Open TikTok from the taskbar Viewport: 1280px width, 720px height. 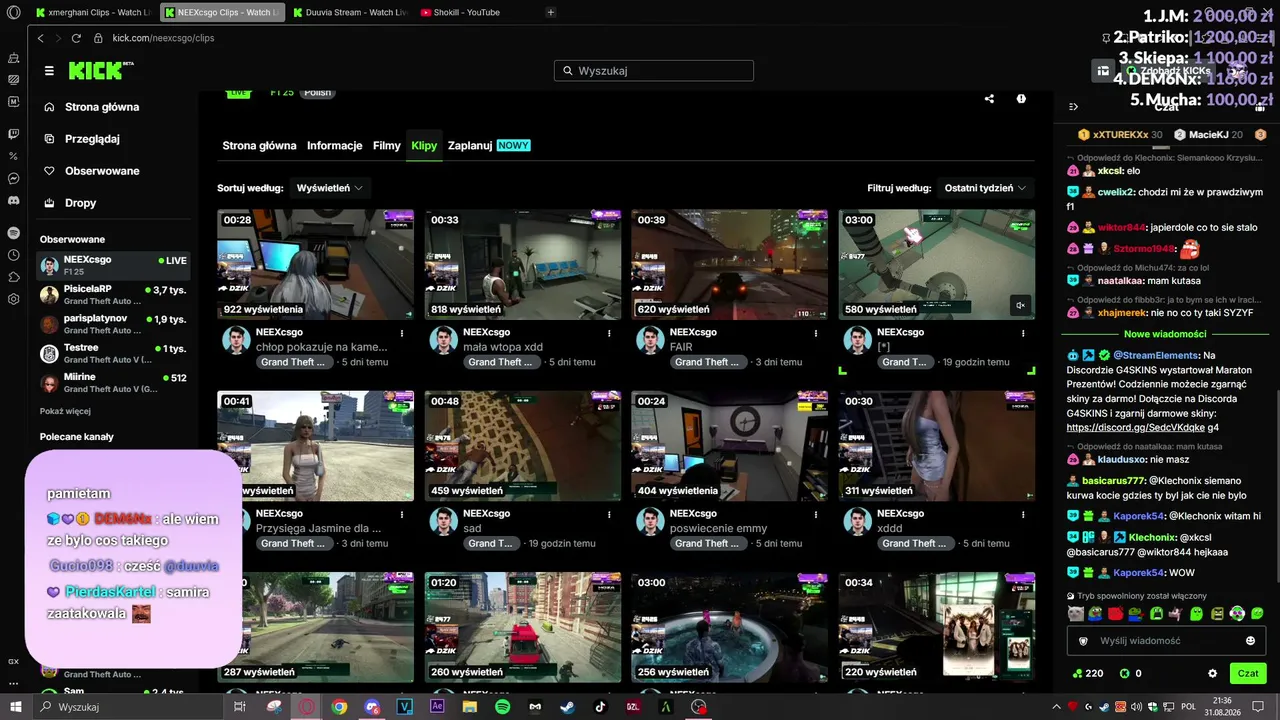tap(600, 707)
